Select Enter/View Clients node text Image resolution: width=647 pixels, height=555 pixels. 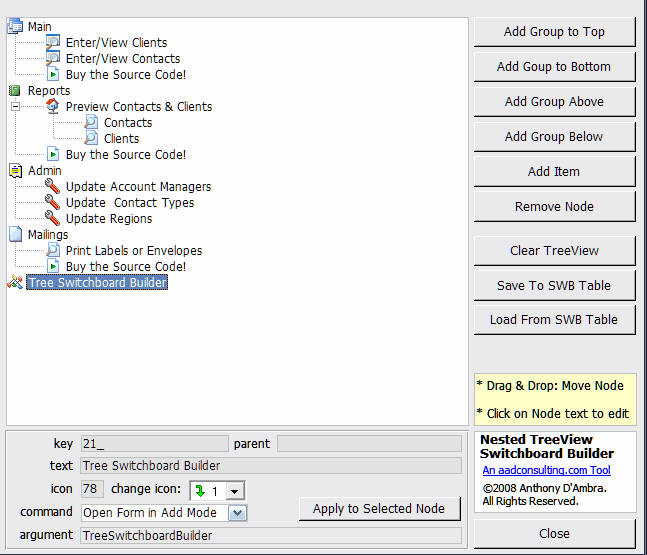pos(116,43)
